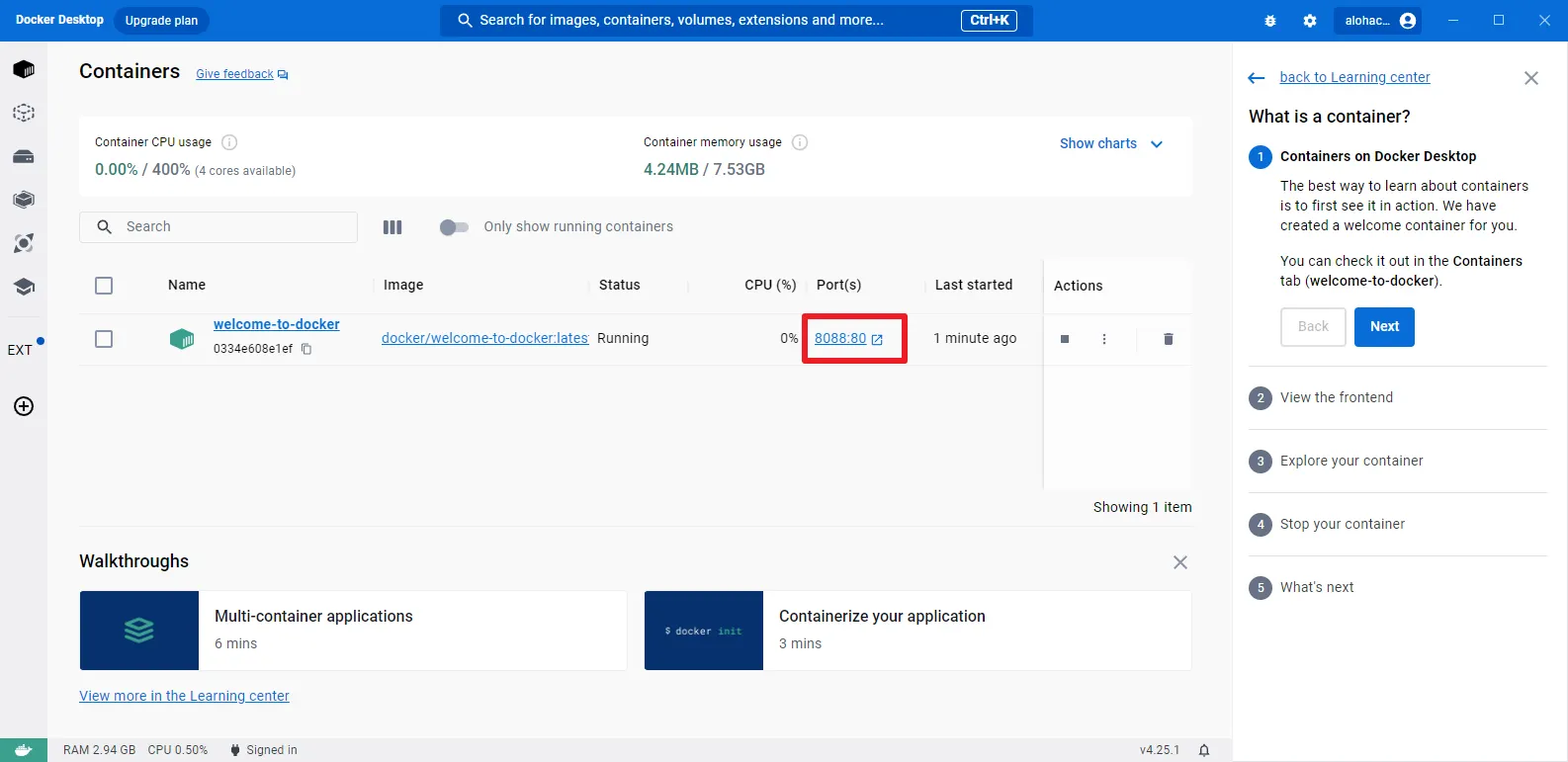Viewport: 1568px width, 762px height.
Task: Click the CPU 0.50% status entry
Action: [x=178, y=750]
